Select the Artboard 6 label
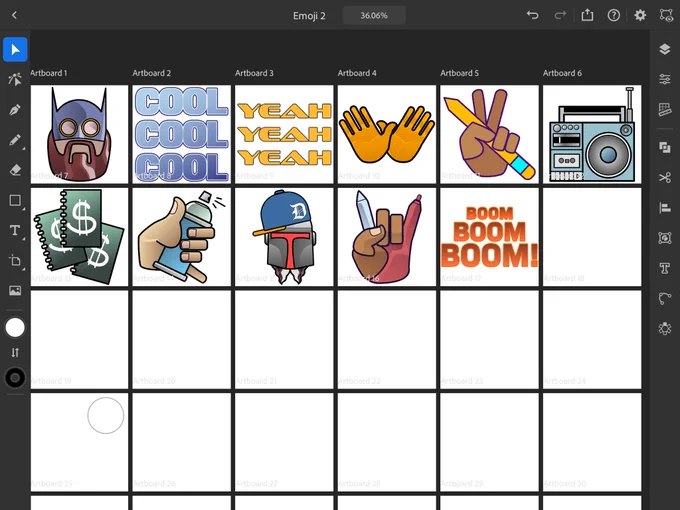 562,73
